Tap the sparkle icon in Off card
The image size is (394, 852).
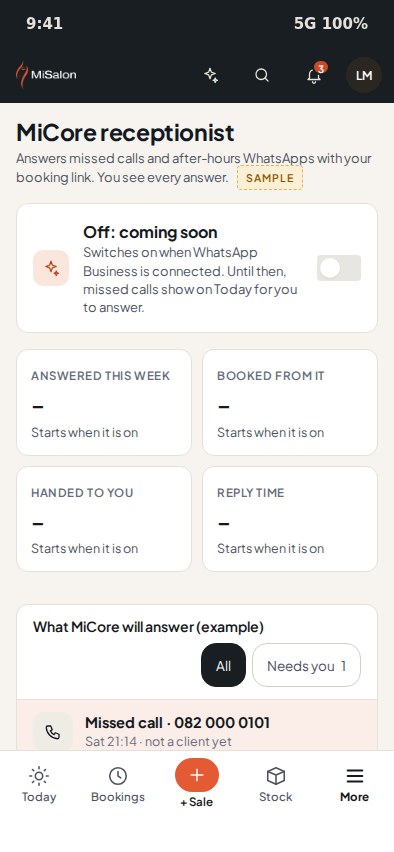tap(51, 268)
